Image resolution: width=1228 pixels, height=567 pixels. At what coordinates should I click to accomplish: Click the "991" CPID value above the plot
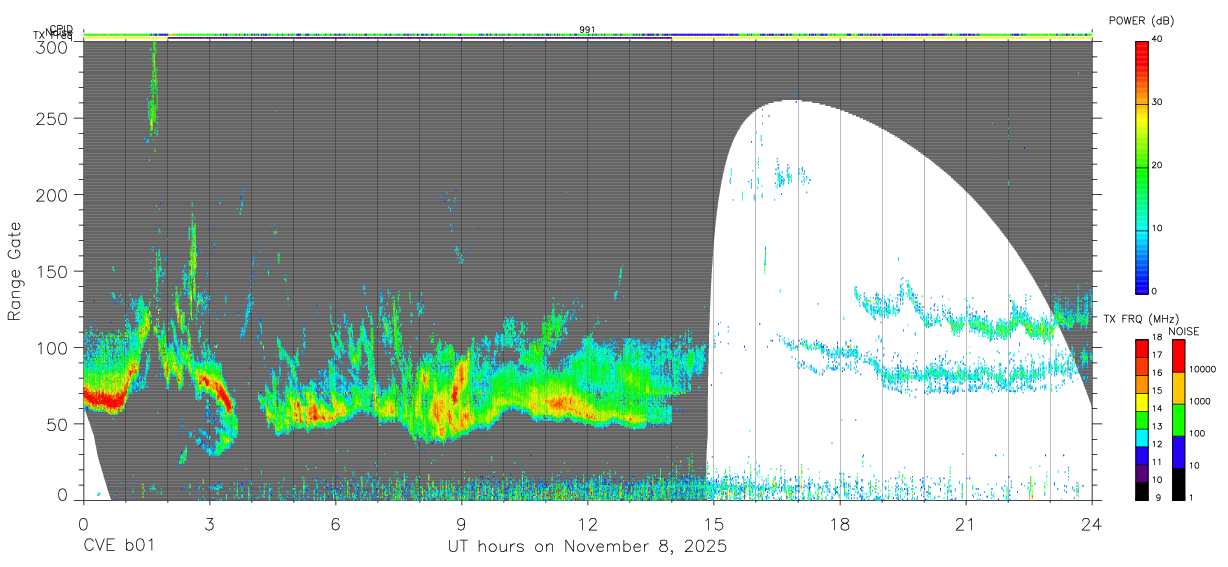[587, 30]
